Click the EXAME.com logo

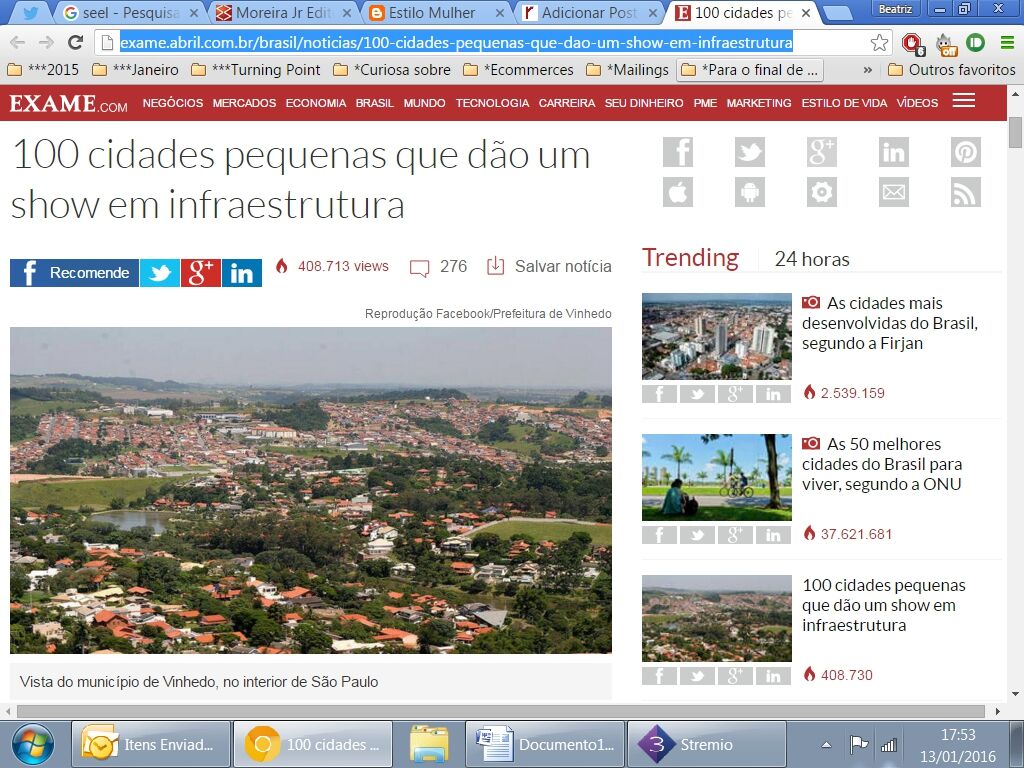(69, 103)
